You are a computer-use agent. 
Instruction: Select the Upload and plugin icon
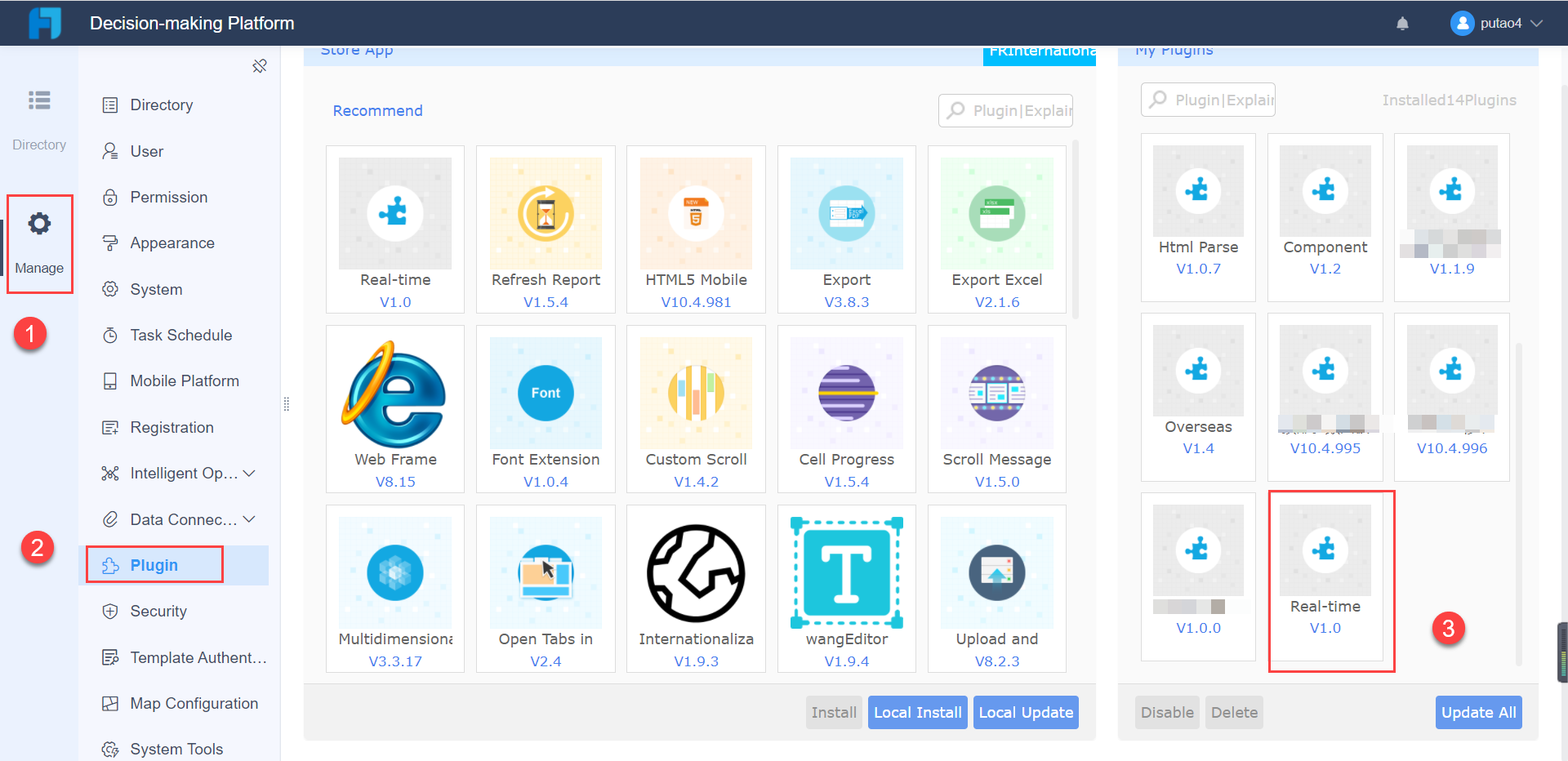[996, 572]
